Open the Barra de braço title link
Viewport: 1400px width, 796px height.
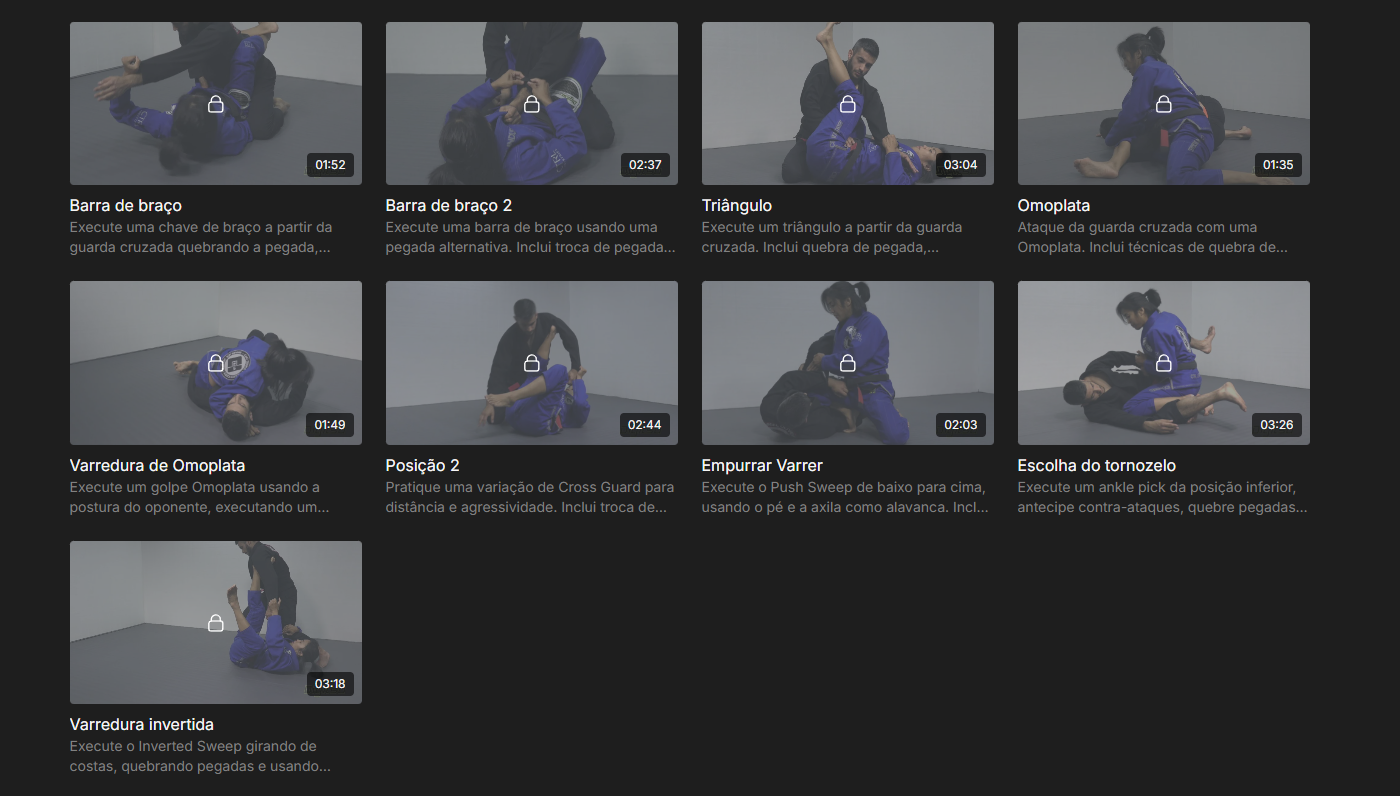126,206
